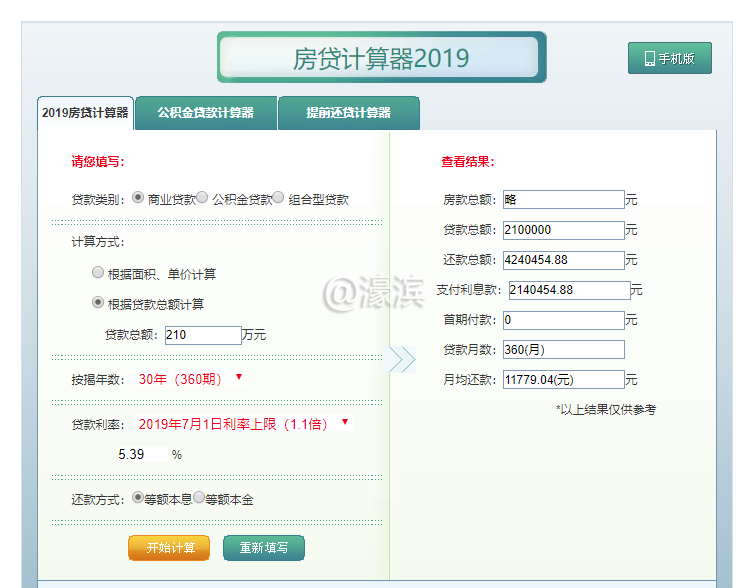Screen dimensions: 749x588
Task: Click the 房贷计算器2019 title banner
Action: [x=381, y=57]
